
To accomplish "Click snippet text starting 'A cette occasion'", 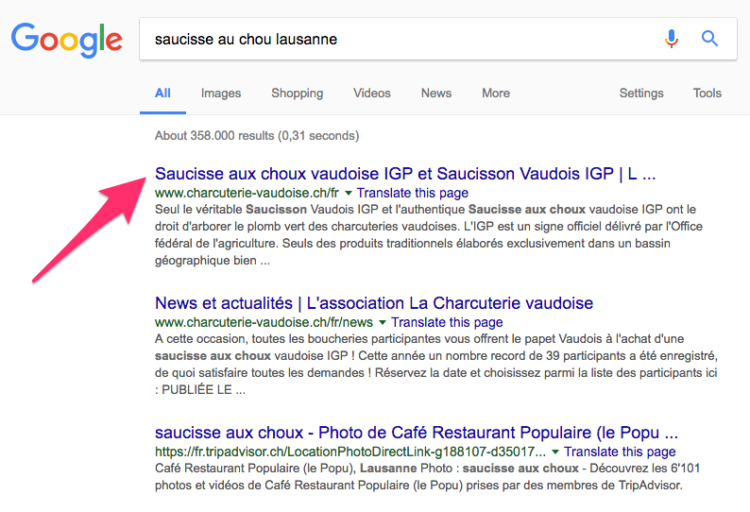I will coord(436,364).
